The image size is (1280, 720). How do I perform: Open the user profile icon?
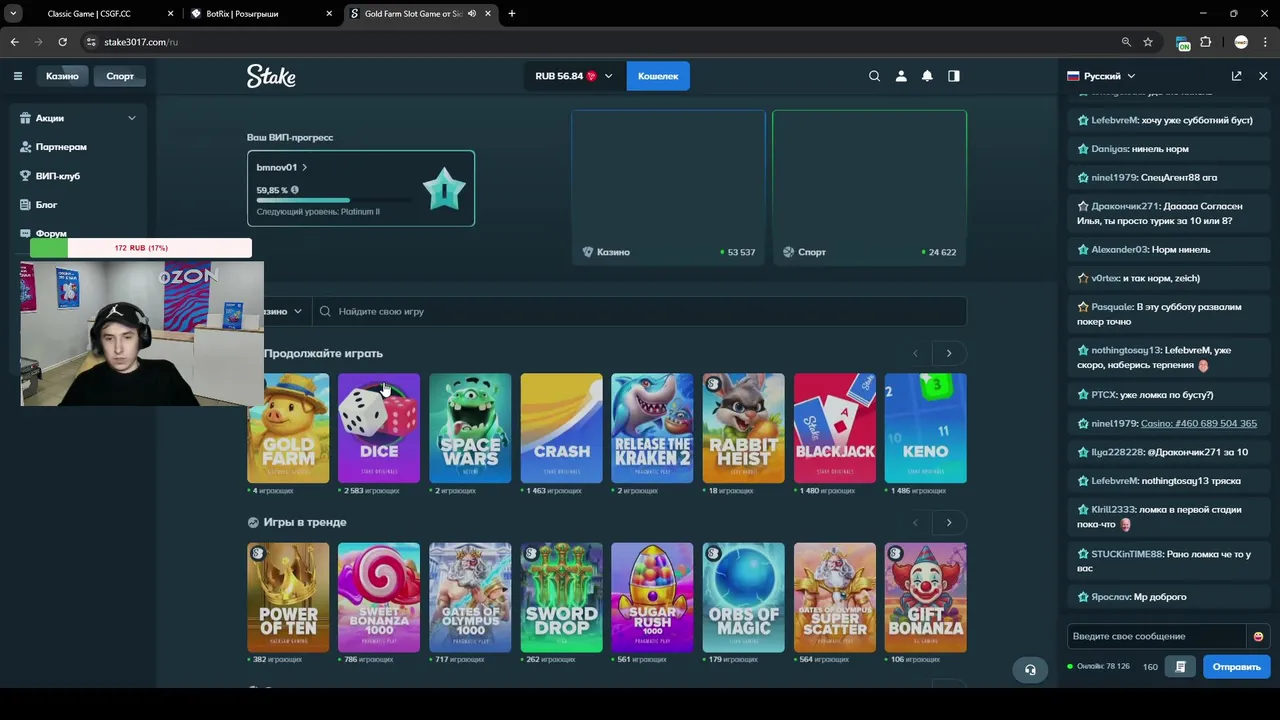click(x=901, y=76)
